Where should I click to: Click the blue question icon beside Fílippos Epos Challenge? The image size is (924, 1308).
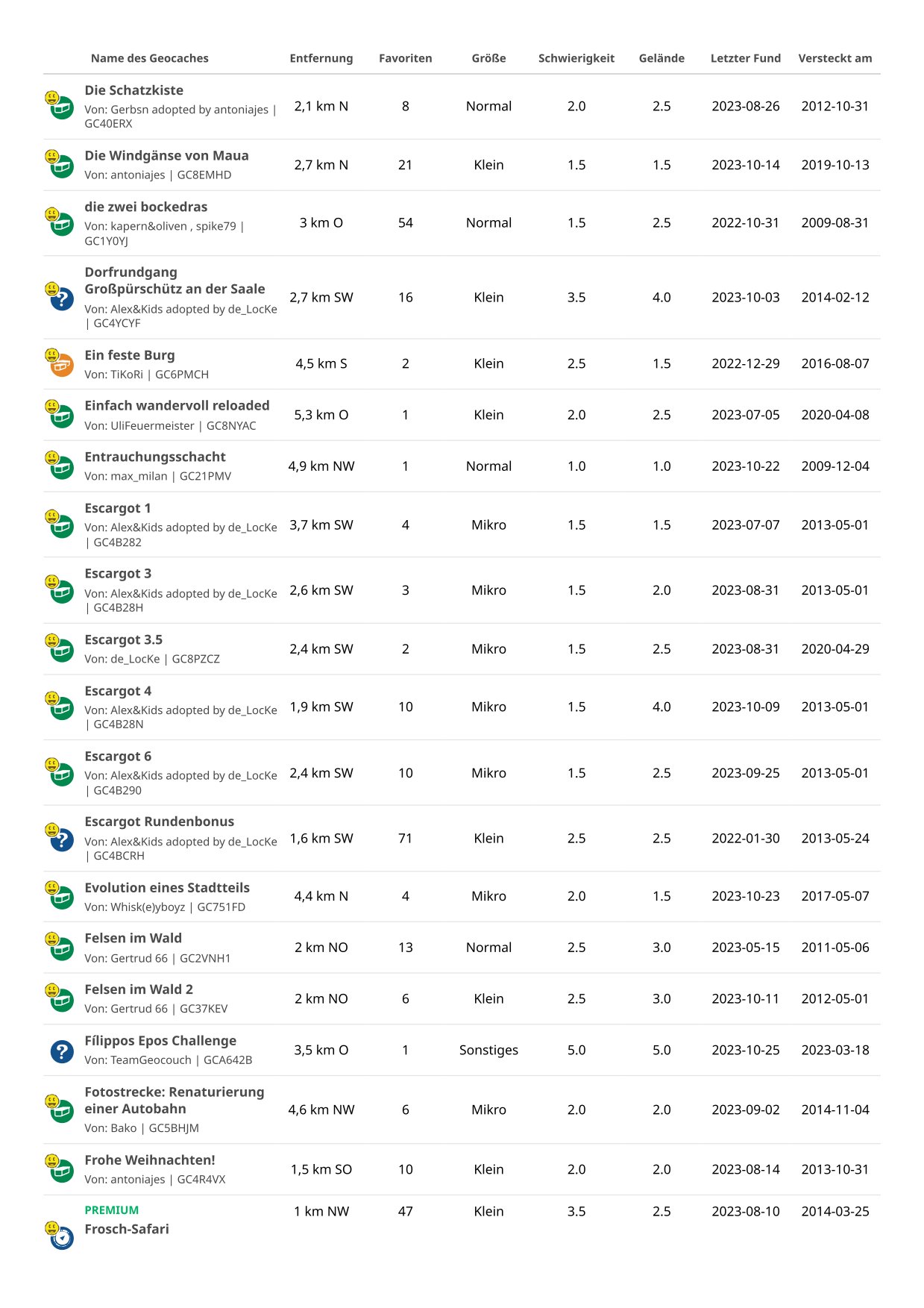[x=61, y=1051]
